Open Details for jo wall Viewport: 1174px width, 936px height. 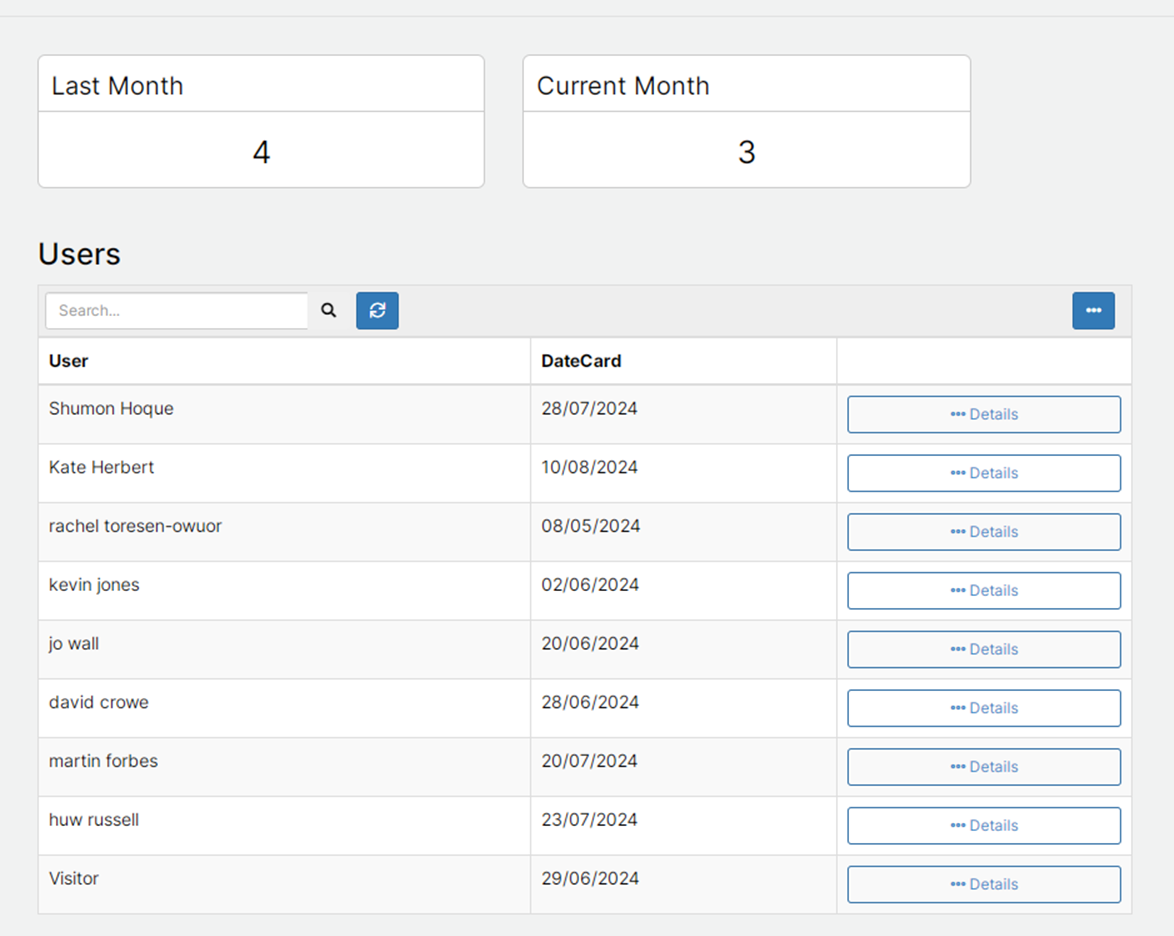pos(984,649)
